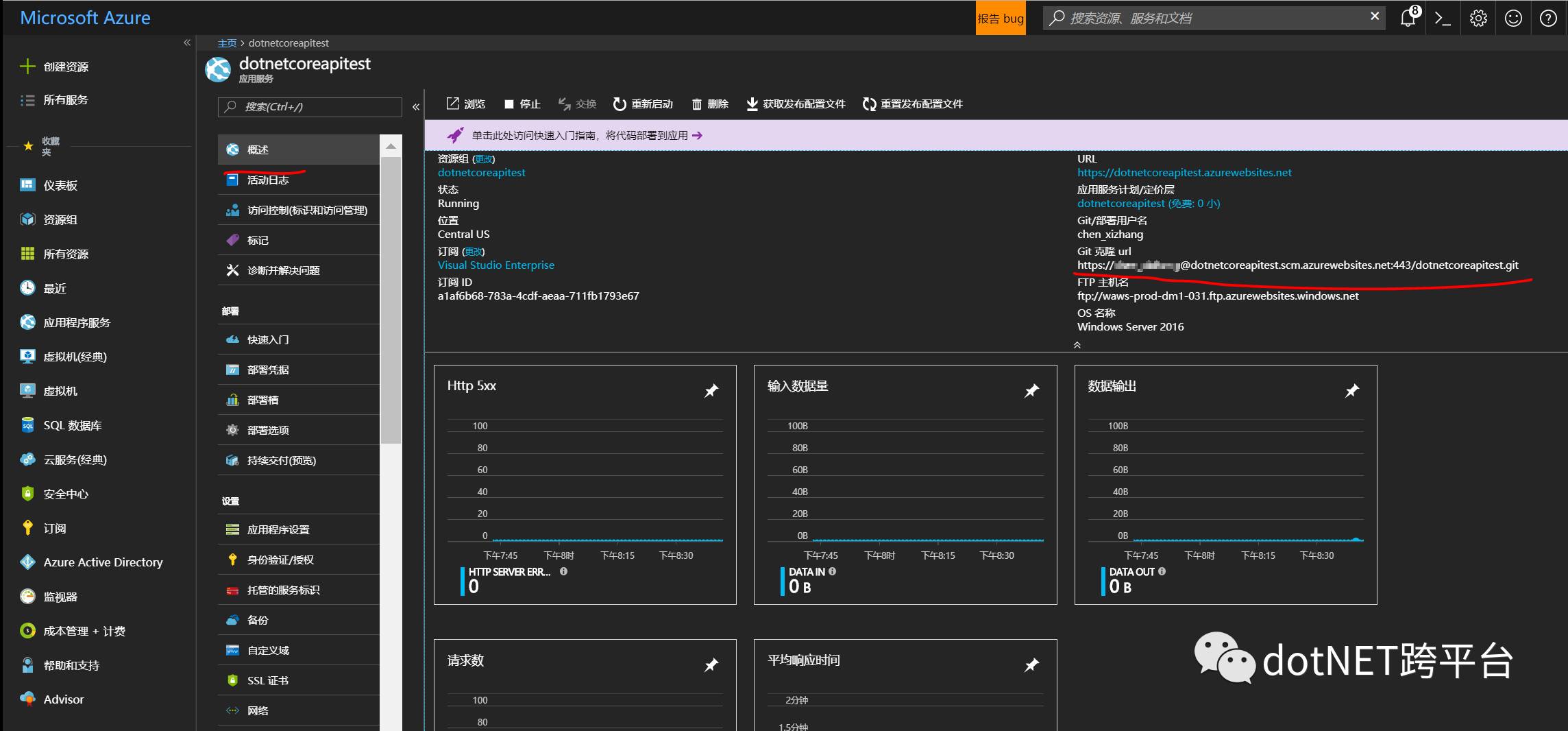The width and height of the screenshot is (1568, 731).
Task: Pin the Http 5xx chart
Action: [x=711, y=390]
